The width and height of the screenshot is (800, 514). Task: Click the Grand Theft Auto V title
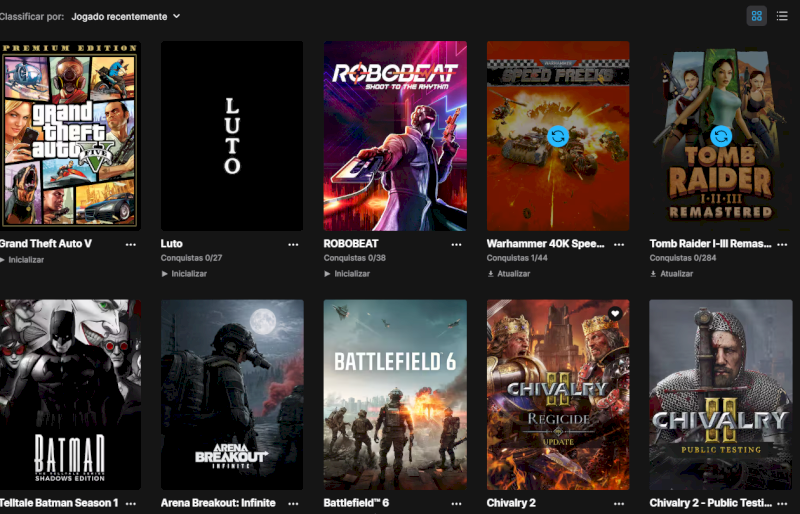(x=46, y=243)
